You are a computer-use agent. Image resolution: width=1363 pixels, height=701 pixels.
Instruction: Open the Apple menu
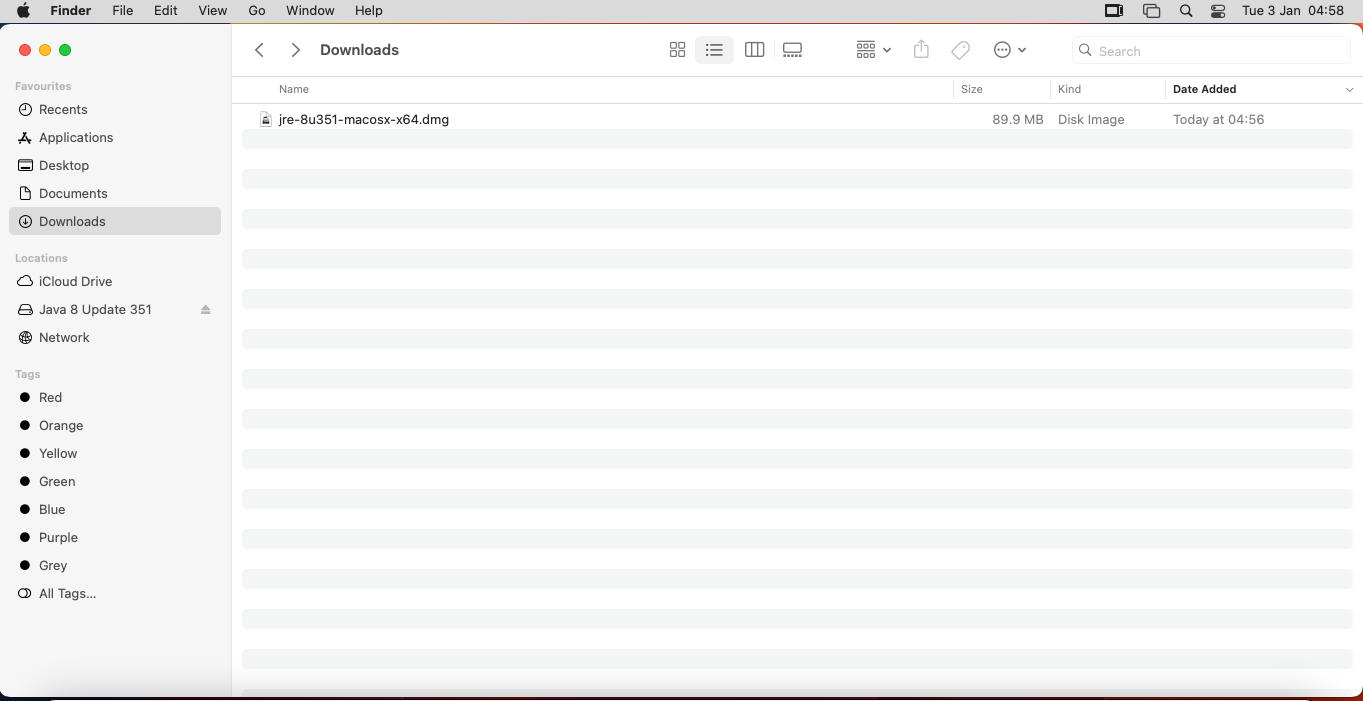coord(23,11)
